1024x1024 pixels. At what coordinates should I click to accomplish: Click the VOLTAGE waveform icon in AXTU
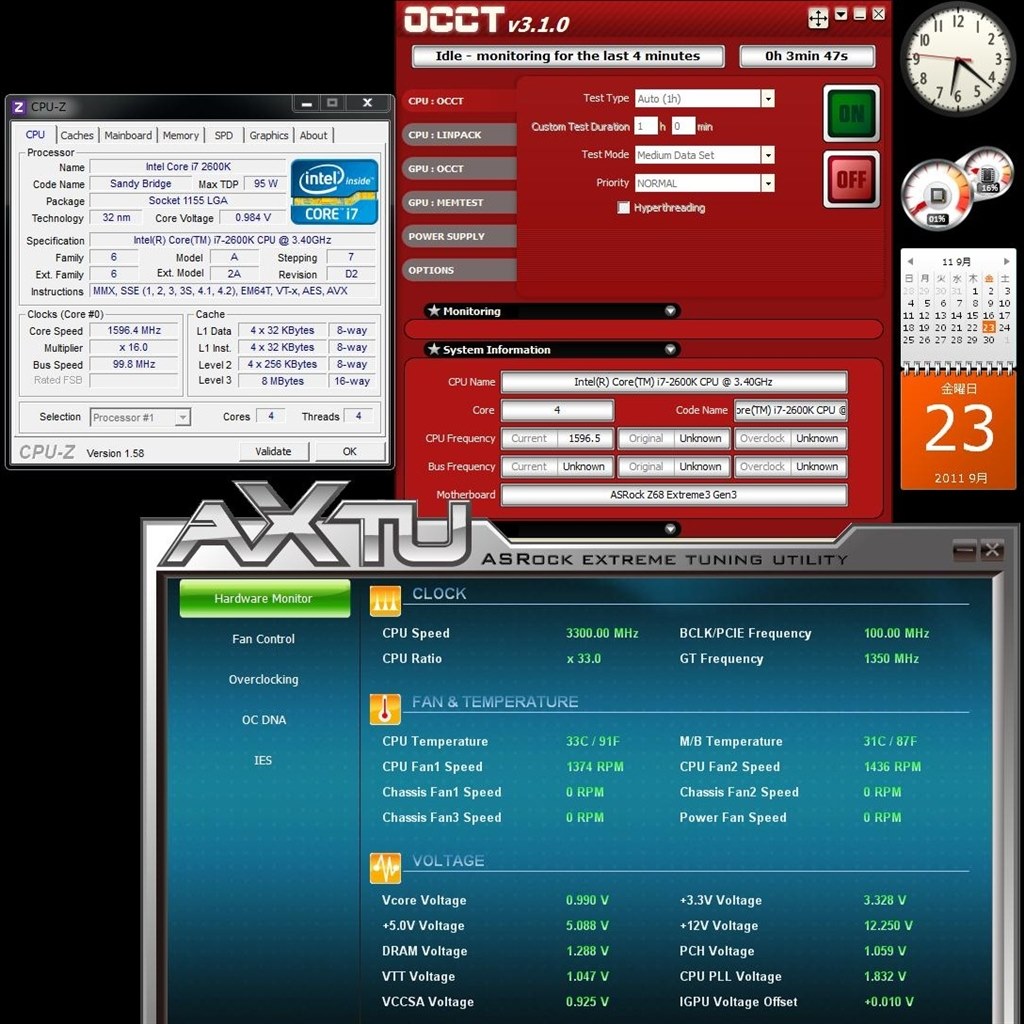point(385,868)
